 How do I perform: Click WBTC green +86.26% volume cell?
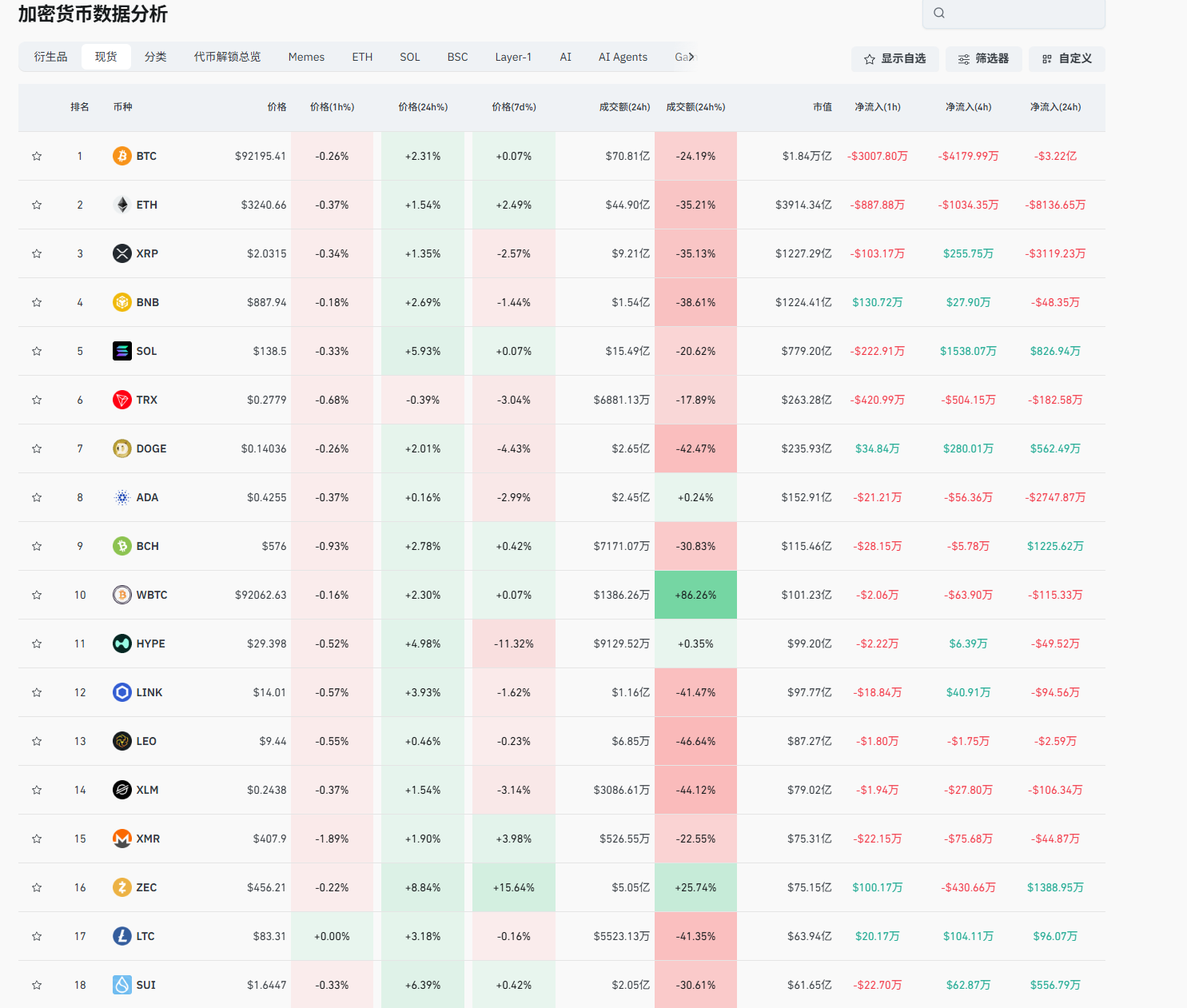pos(695,595)
